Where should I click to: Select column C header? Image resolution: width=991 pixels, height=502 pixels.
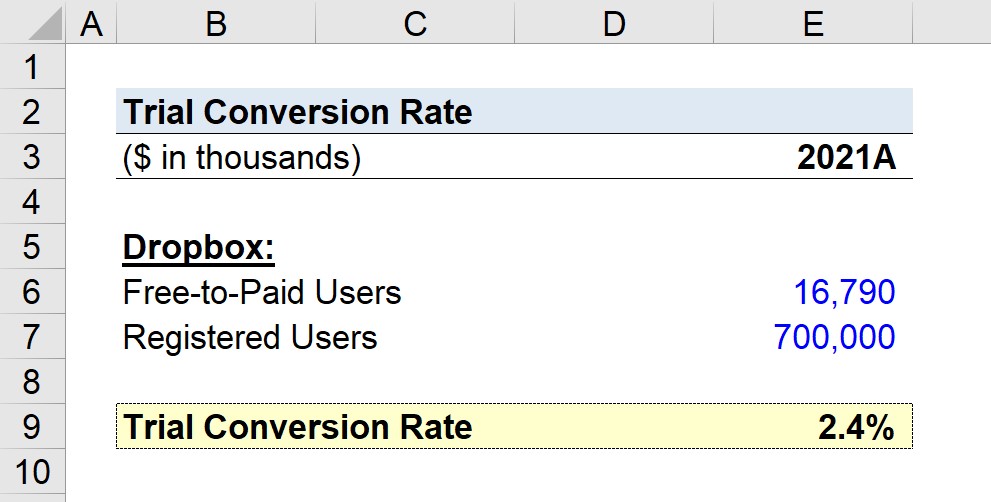point(415,22)
